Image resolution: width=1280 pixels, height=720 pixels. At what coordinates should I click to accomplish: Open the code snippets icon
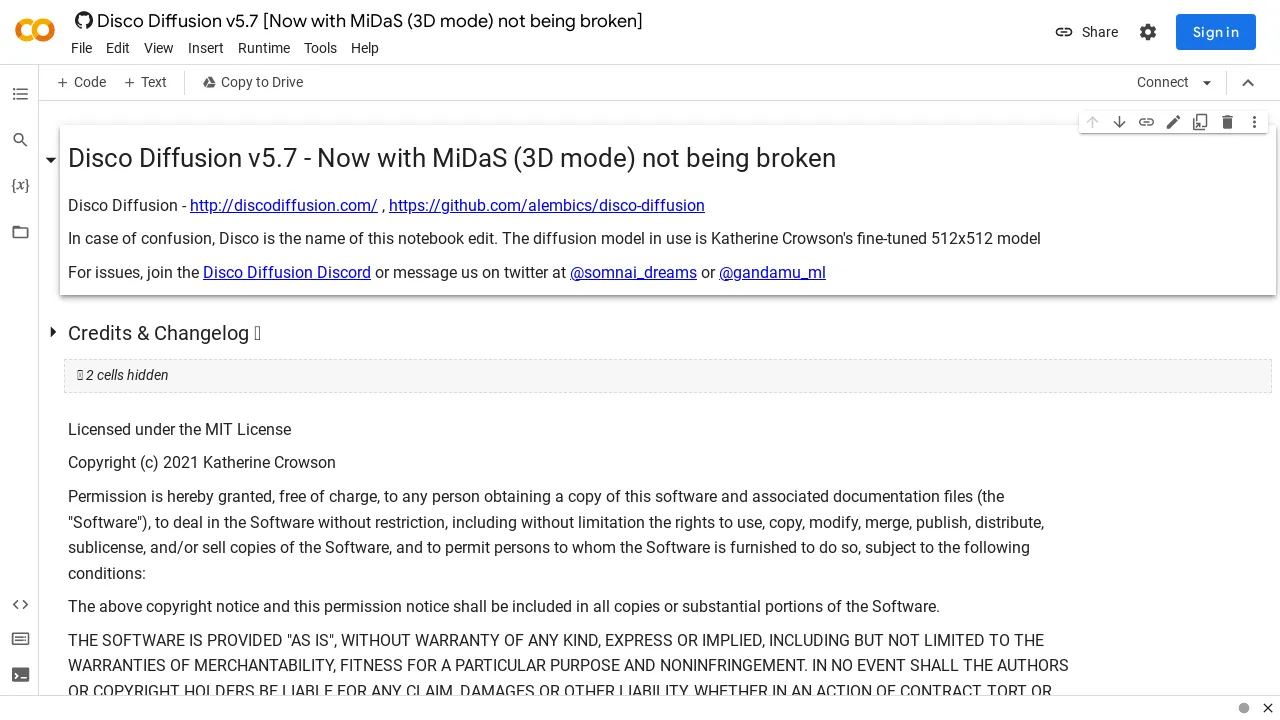point(20,605)
